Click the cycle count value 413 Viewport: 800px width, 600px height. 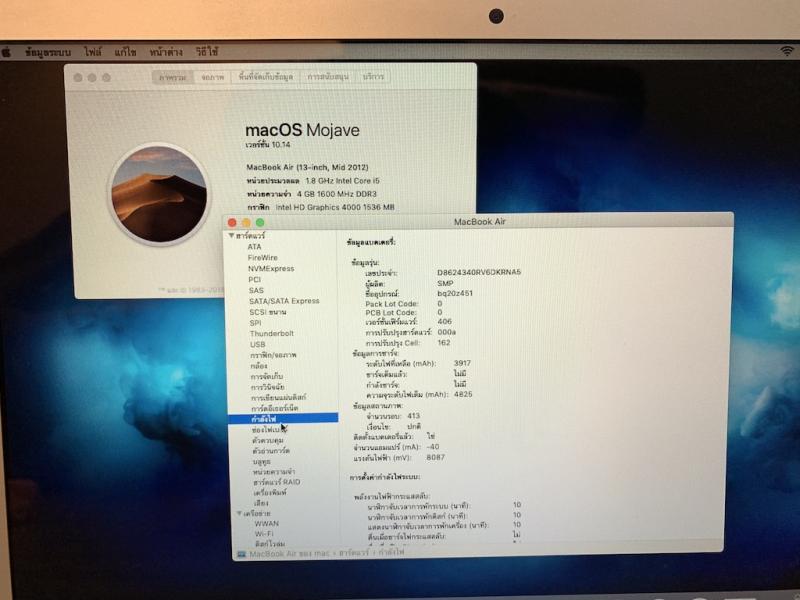(x=414, y=416)
